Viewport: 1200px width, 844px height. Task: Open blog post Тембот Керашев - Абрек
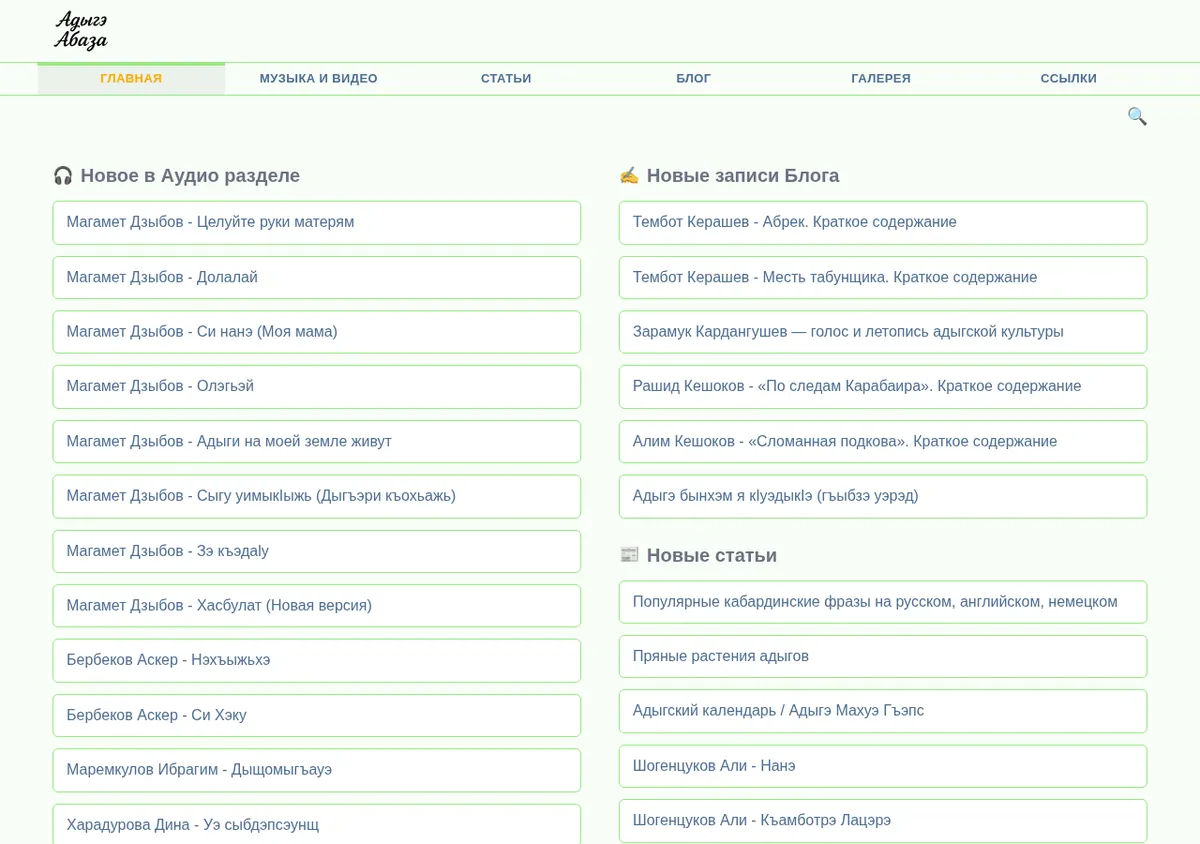click(883, 223)
